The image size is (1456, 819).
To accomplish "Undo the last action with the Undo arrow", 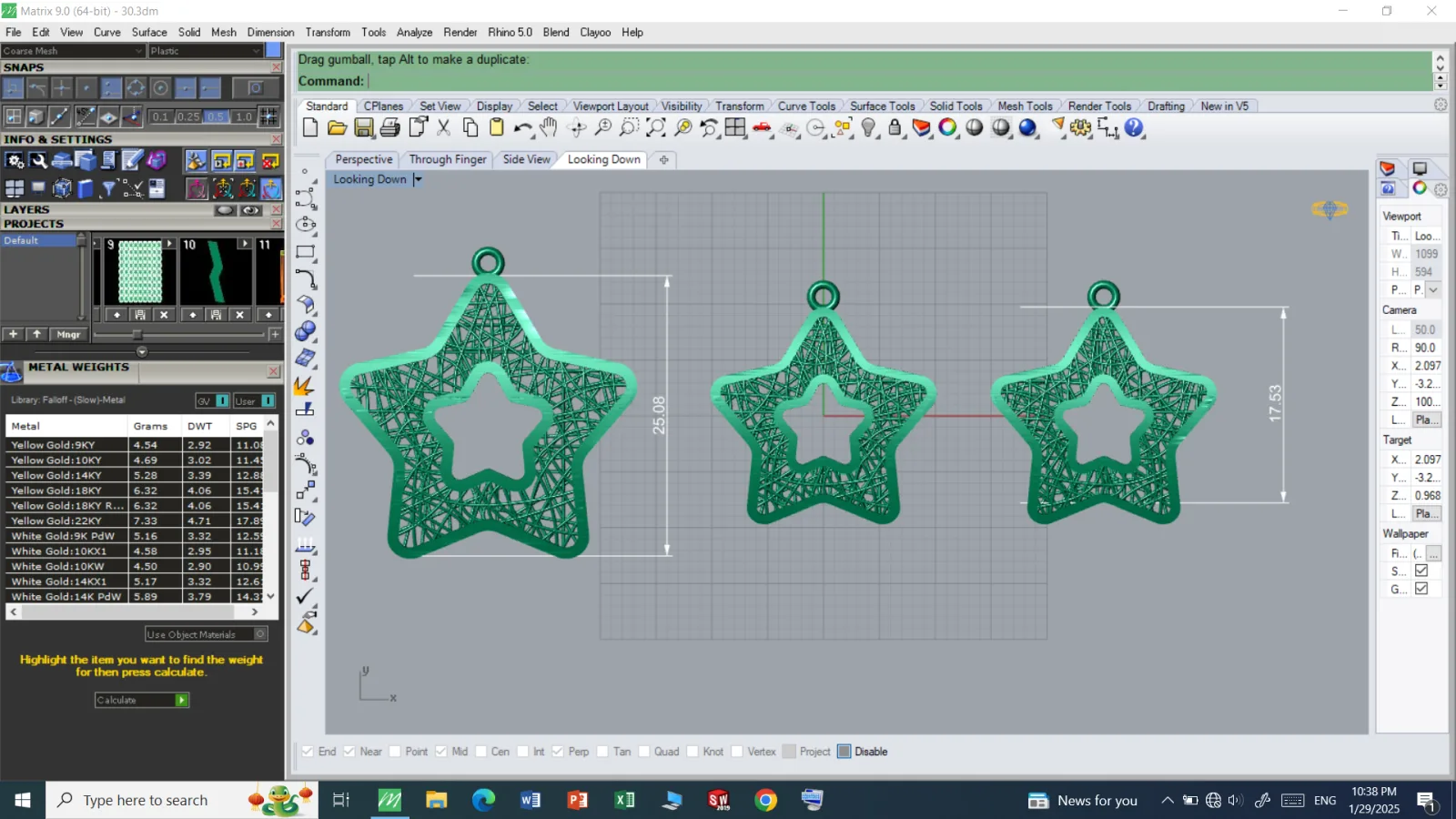I will 522,127.
